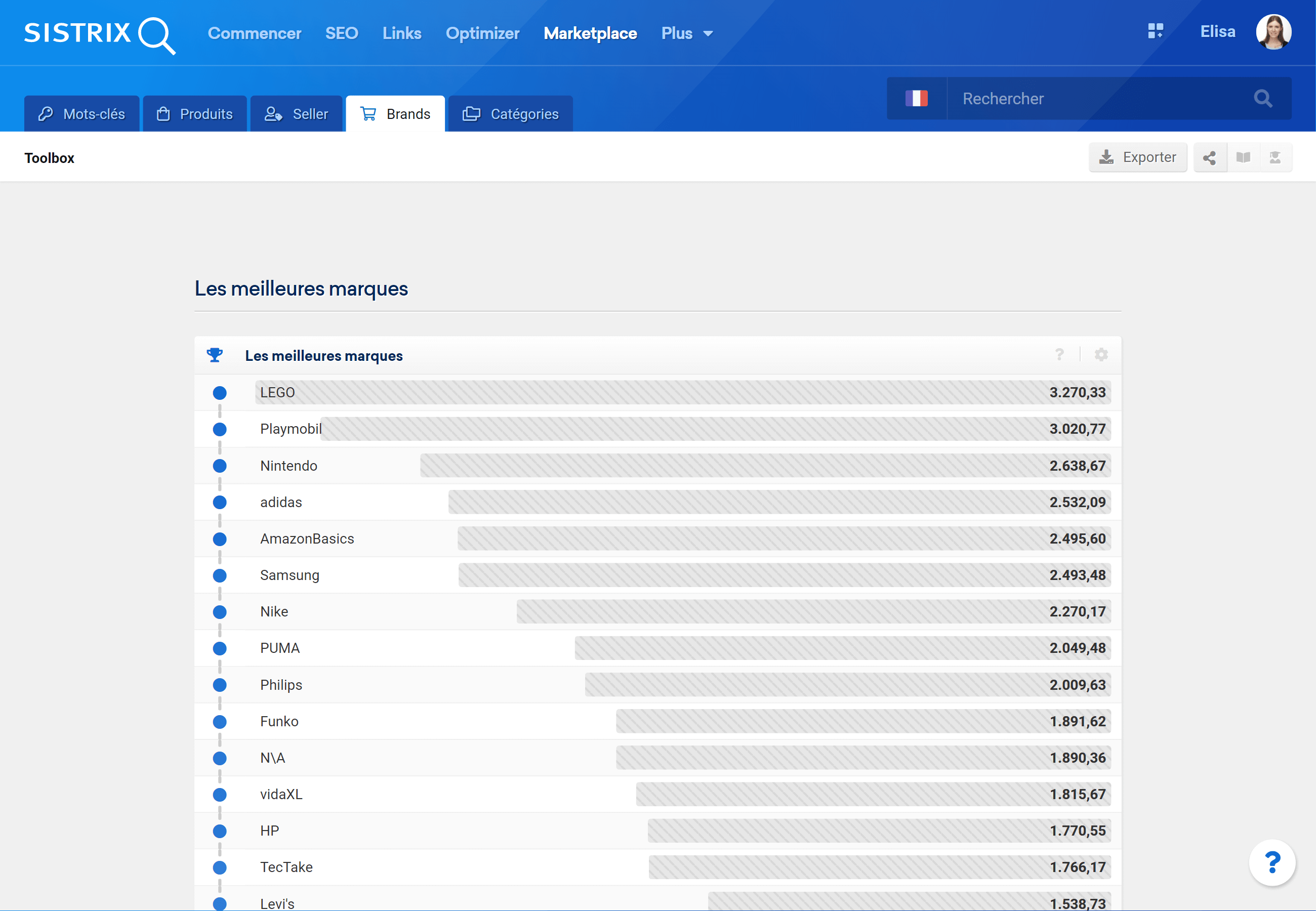This screenshot has height=911, width=1316.
Task: Click the search magnifier icon
Action: coord(1263,99)
